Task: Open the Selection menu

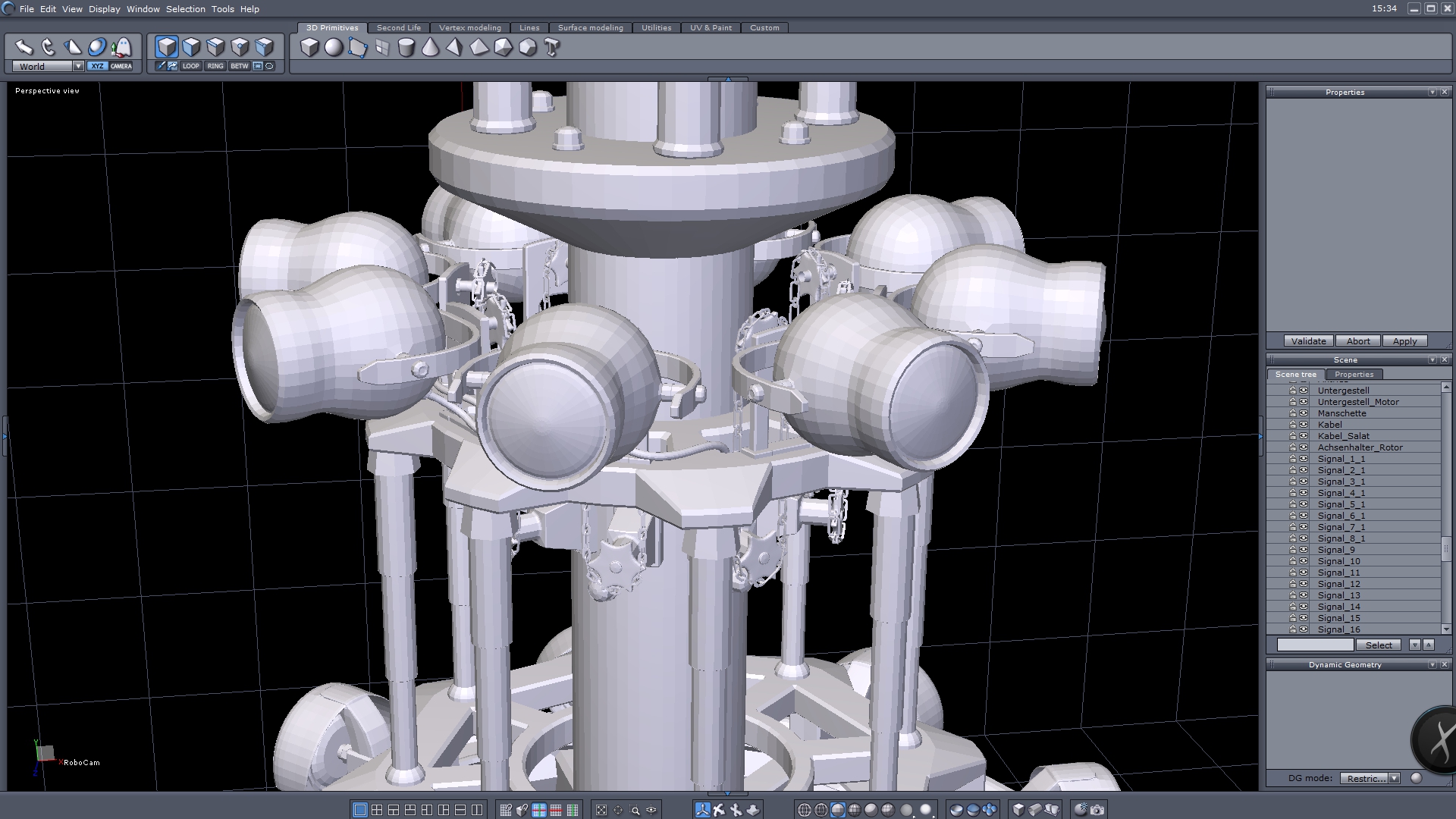Action: click(x=185, y=9)
